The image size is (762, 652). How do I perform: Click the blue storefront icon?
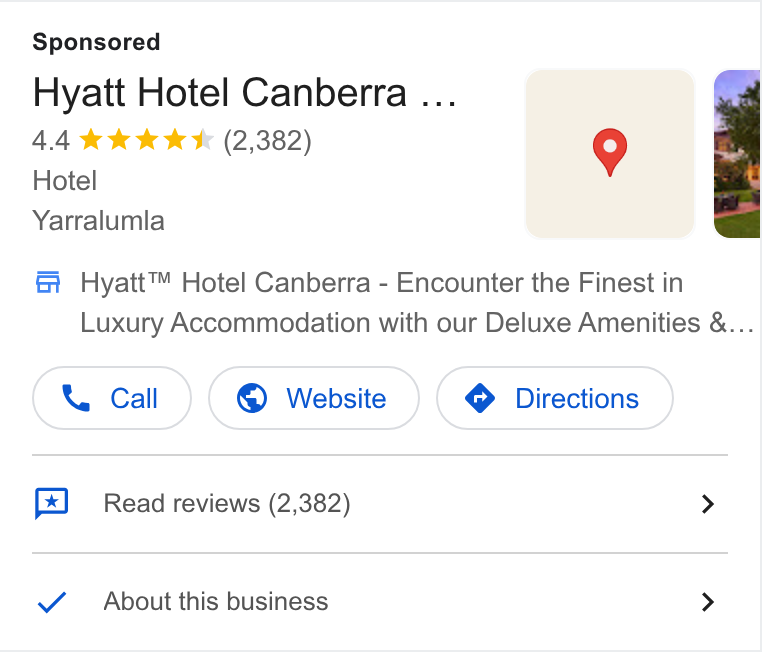click(x=48, y=282)
